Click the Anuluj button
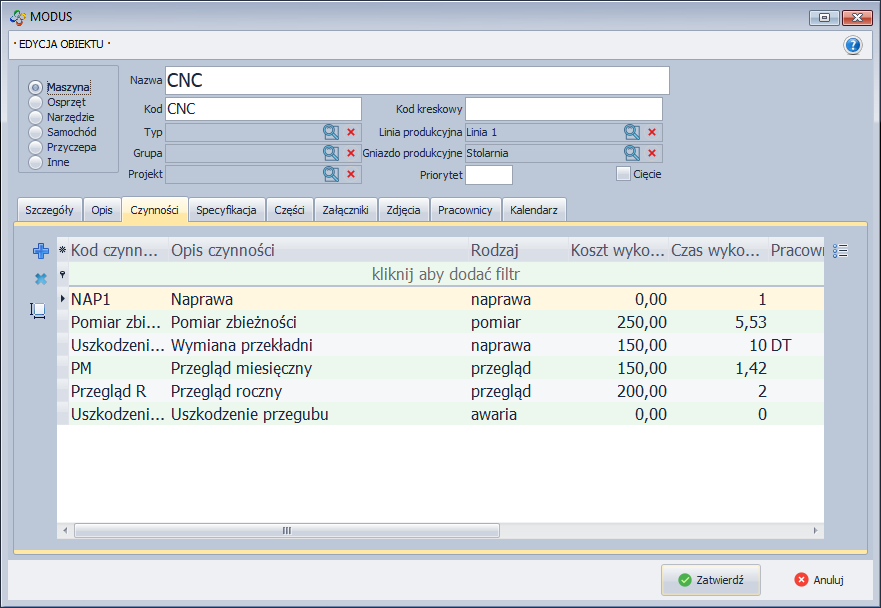Image resolution: width=881 pixels, height=608 pixels. tap(819, 580)
